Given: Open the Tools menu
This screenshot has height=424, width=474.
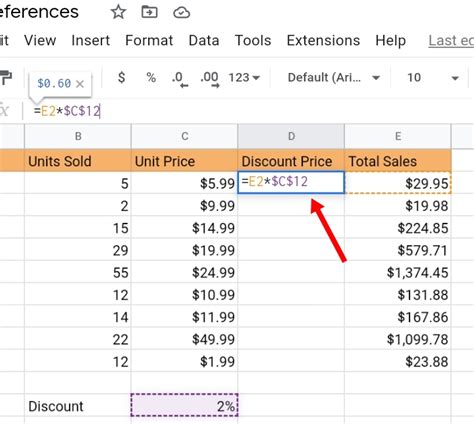Looking at the screenshot, I should (x=253, y=41).
